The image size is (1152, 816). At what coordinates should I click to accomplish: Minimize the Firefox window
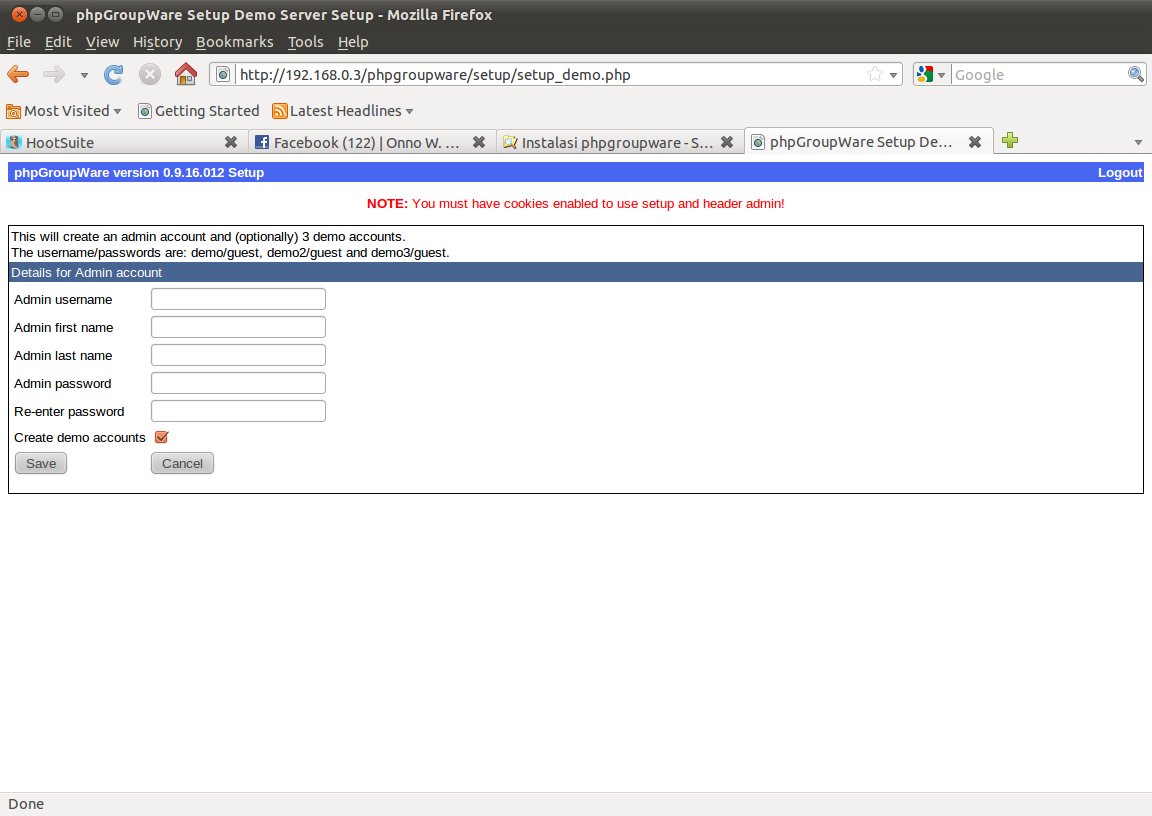pyautogui.click(x=37, y=14)
